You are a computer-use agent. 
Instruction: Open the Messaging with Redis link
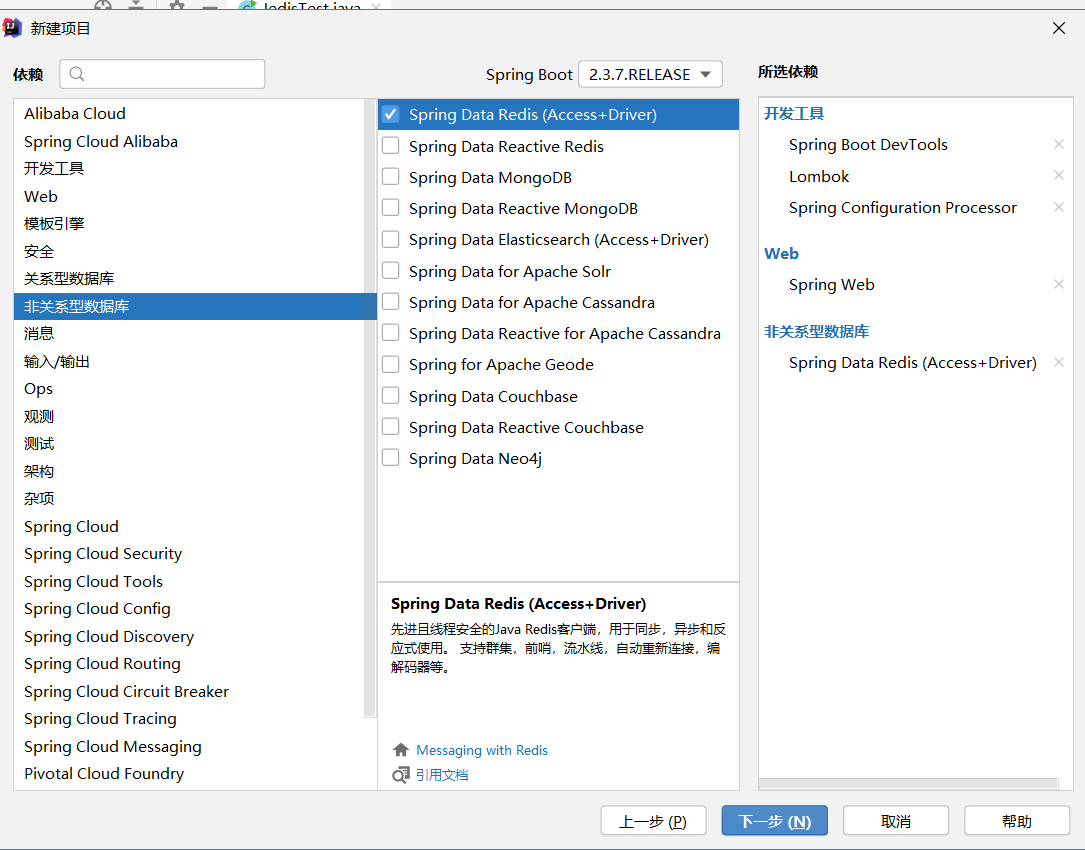pyautogui.click(x=482, y=750)
